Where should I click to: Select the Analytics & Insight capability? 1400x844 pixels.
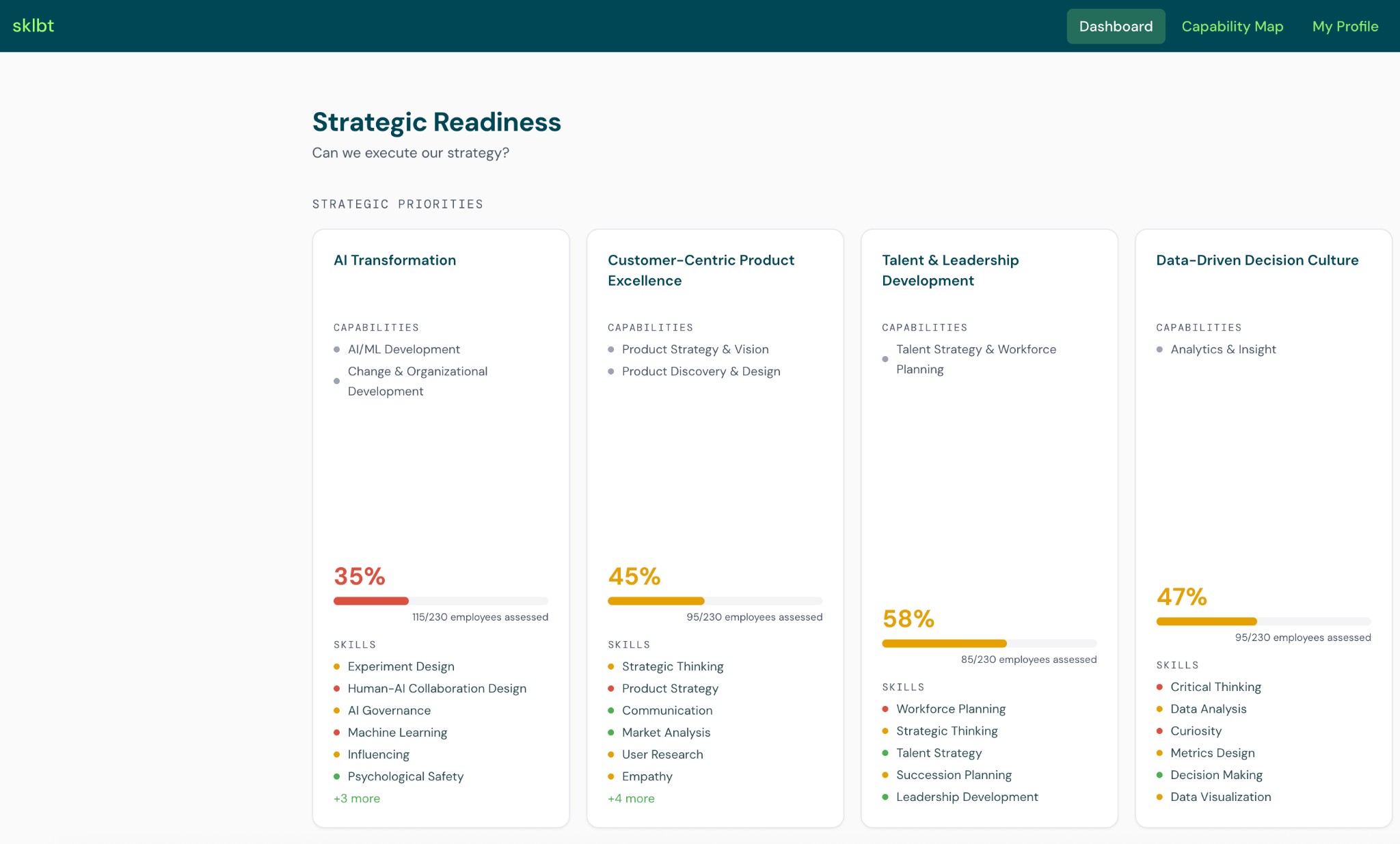click(x=1223, y=349)
